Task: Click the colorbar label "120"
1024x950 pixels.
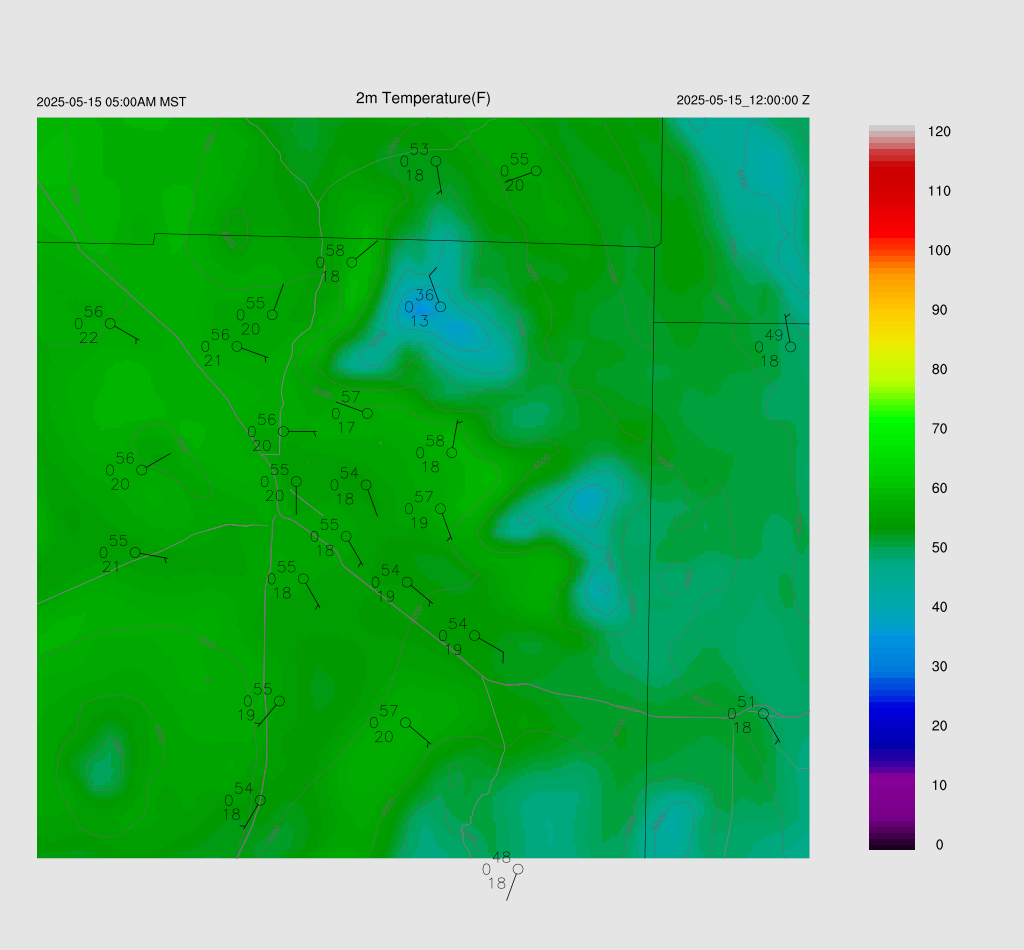Action: [939, 131]
